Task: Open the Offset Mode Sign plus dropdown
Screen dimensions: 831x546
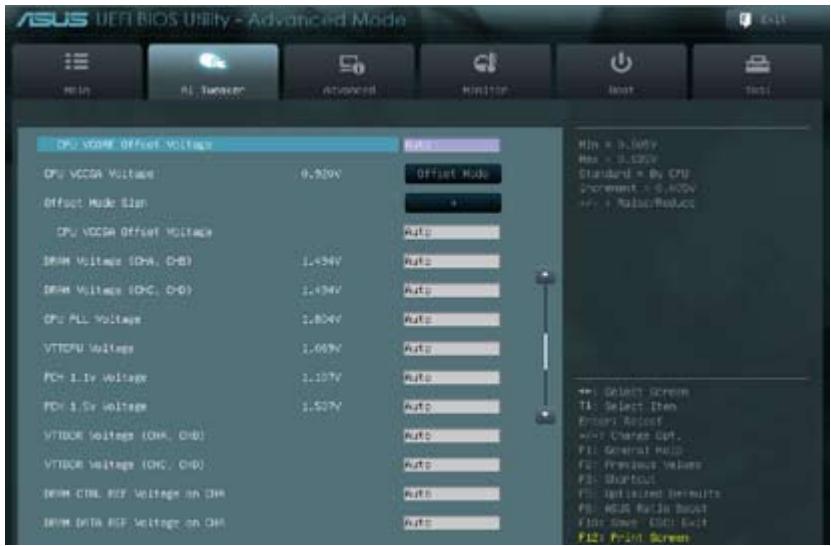Action: [x=453, y=203]
